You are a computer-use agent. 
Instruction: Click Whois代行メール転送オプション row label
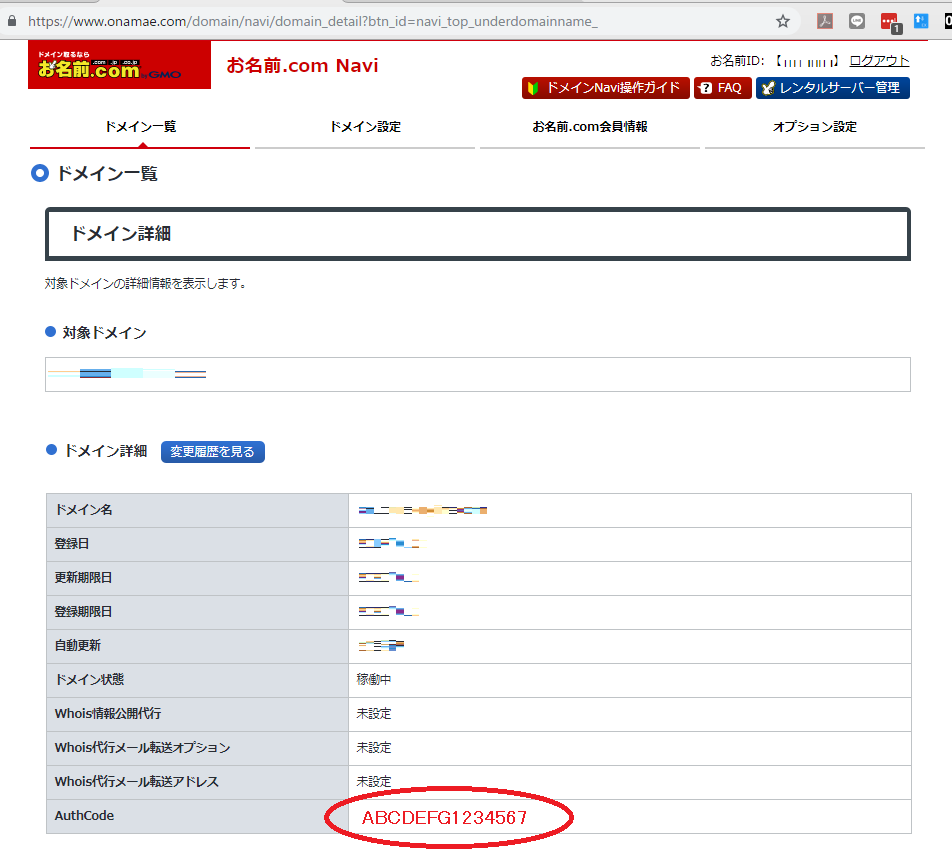[143, 748]
